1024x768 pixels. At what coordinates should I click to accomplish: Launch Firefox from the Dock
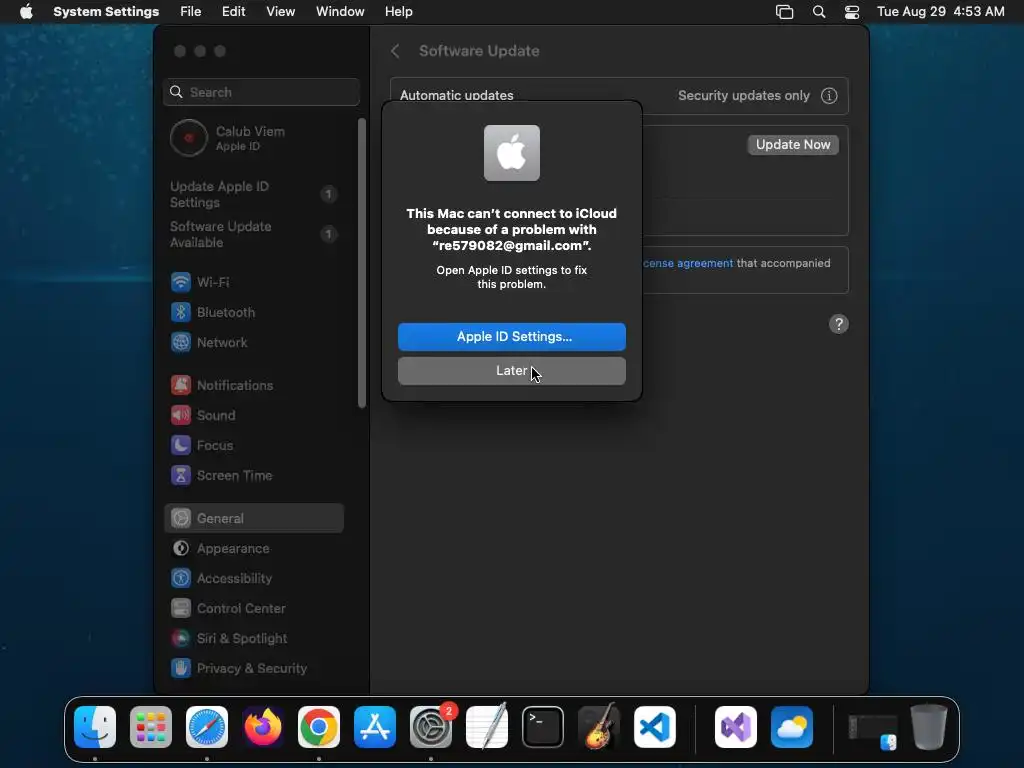263,727
